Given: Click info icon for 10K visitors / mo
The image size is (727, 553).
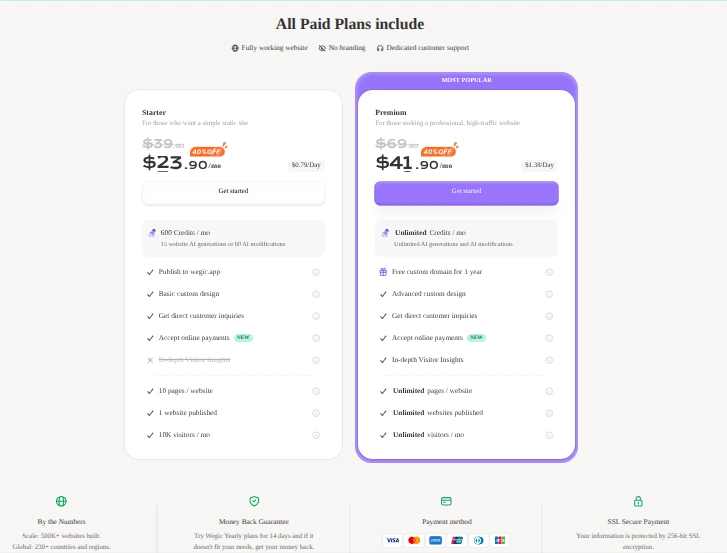Looking at the screenshot, I should pyautogui.click(x=316, y=435).
